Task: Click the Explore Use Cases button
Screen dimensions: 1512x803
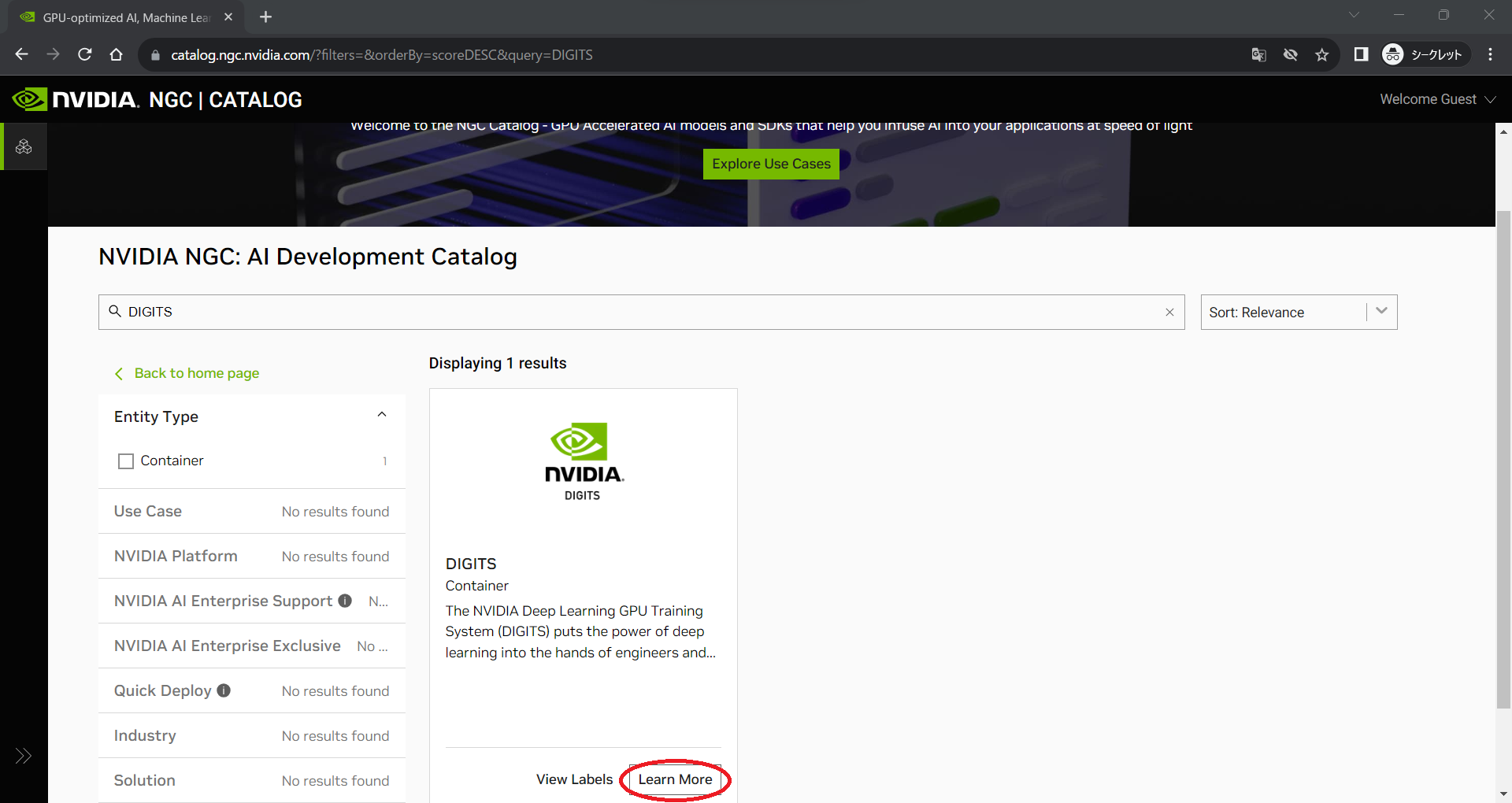Action: pyautogui.click(x=771, y=164)
